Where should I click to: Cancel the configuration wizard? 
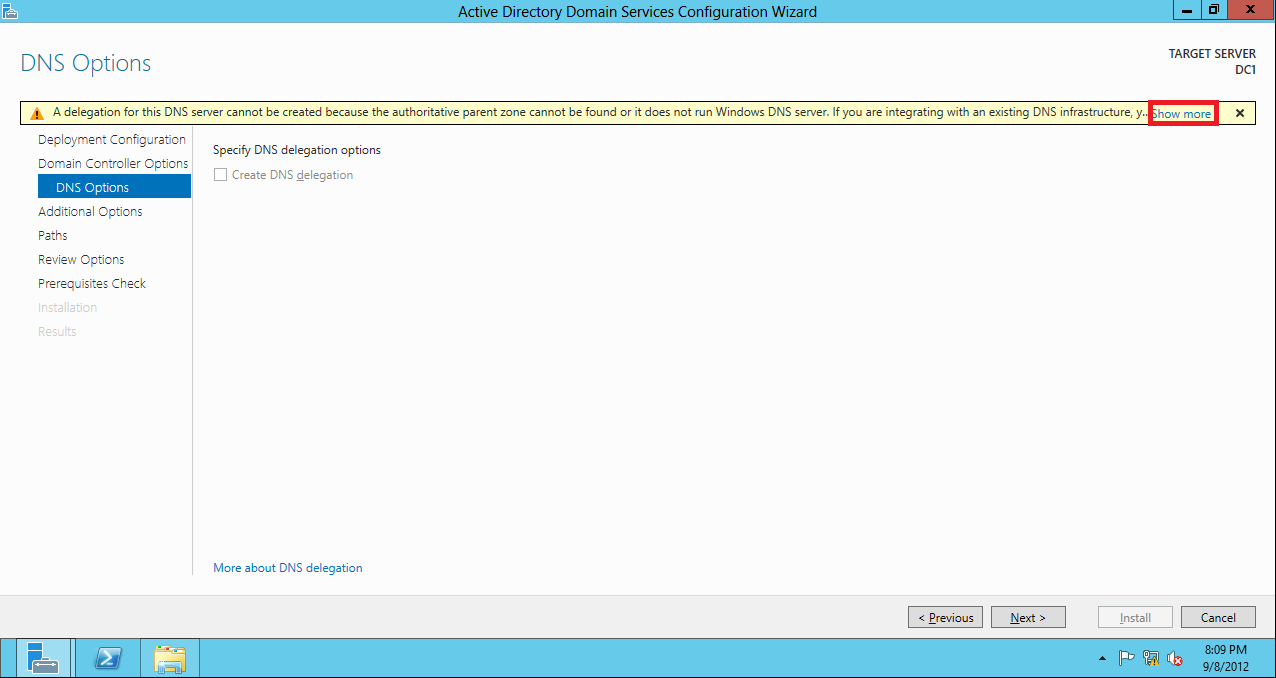point(1218,616)
